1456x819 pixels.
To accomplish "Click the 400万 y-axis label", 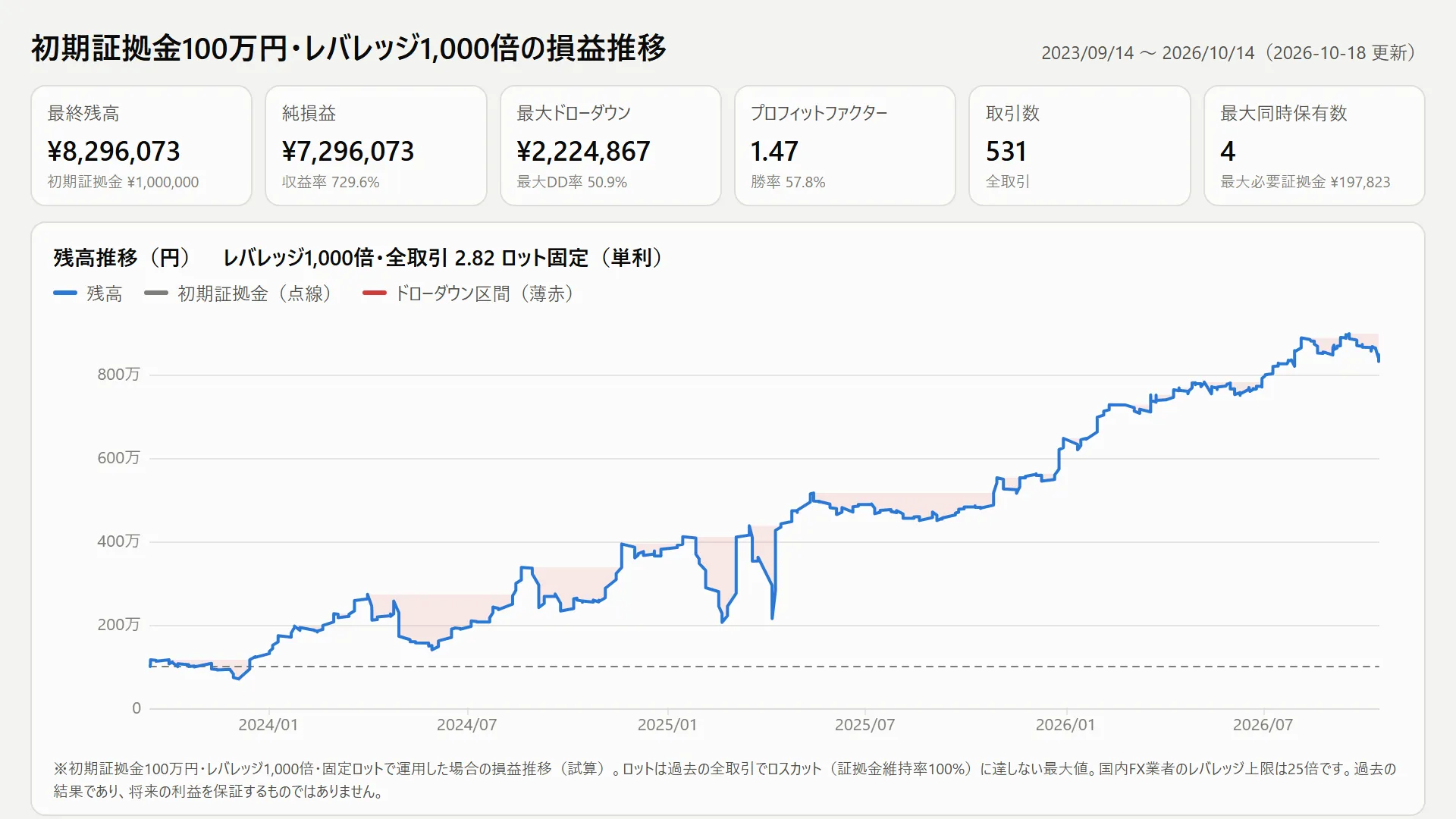I will click(x=118, y=541).
